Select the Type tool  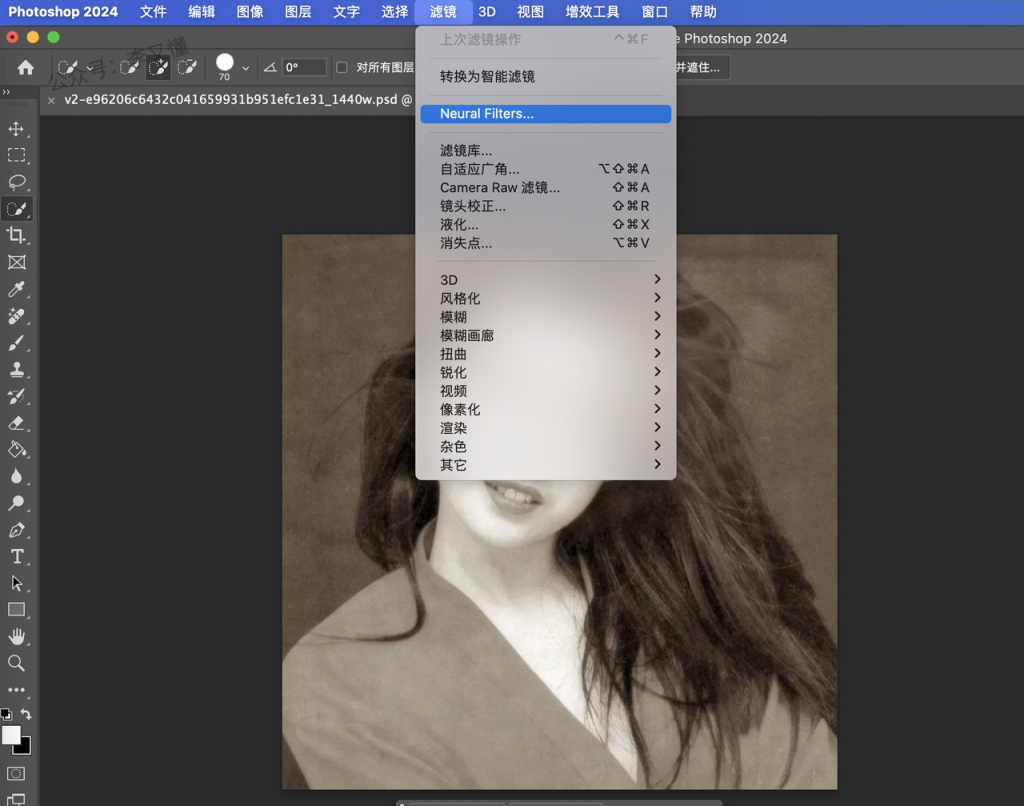click(16, 556)
